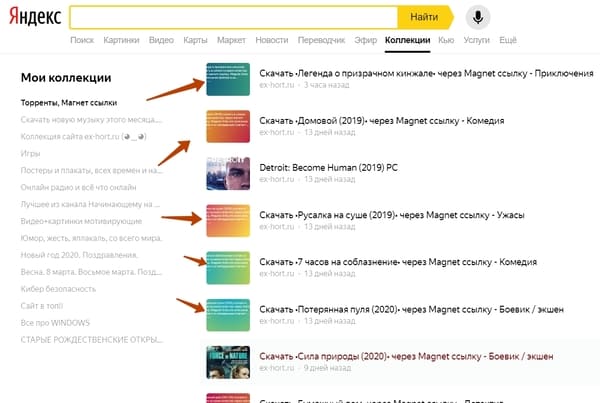Open Кибер безопасность collection
600x403 pixels.
click(58, 289)
